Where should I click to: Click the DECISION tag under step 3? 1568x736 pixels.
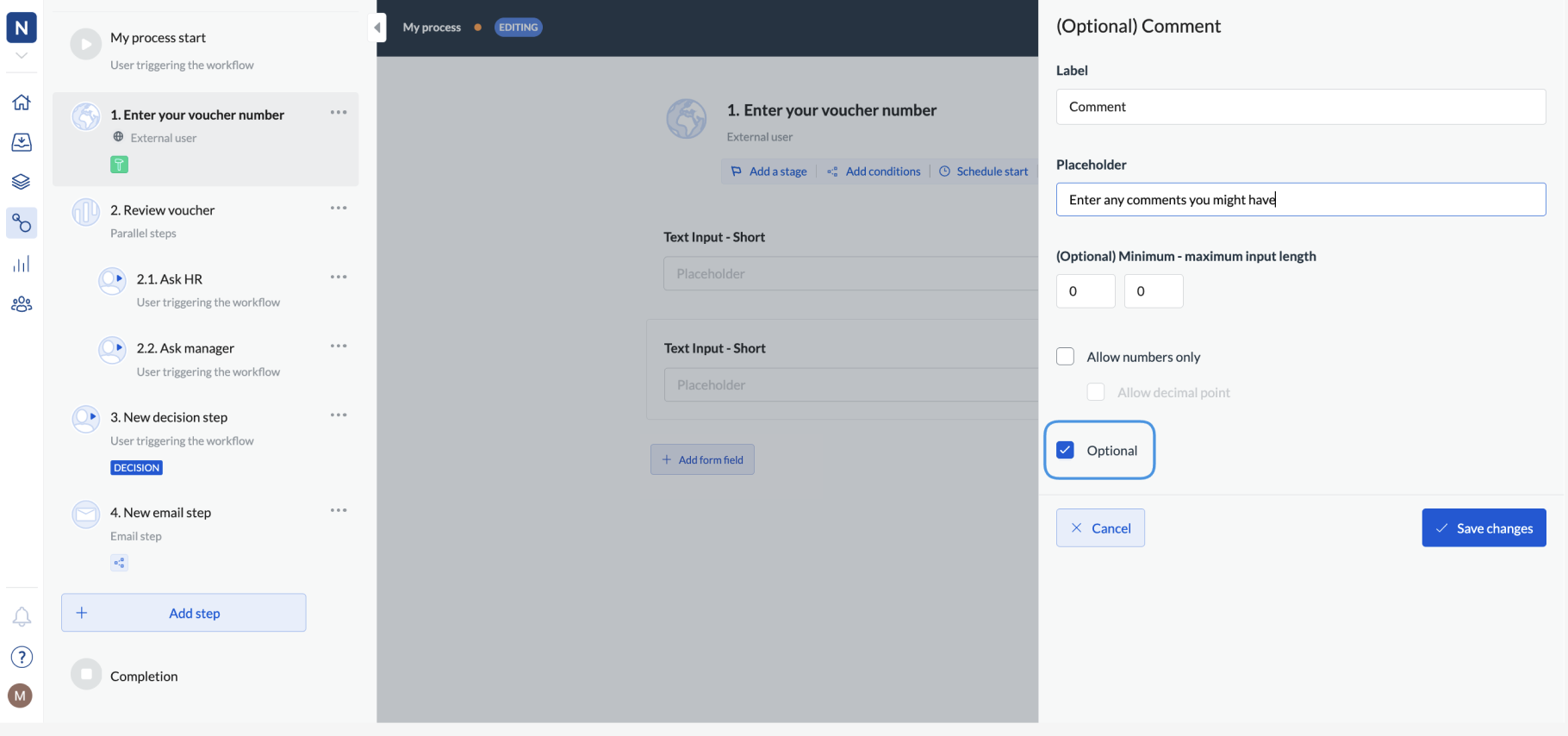tap(136, 468)
